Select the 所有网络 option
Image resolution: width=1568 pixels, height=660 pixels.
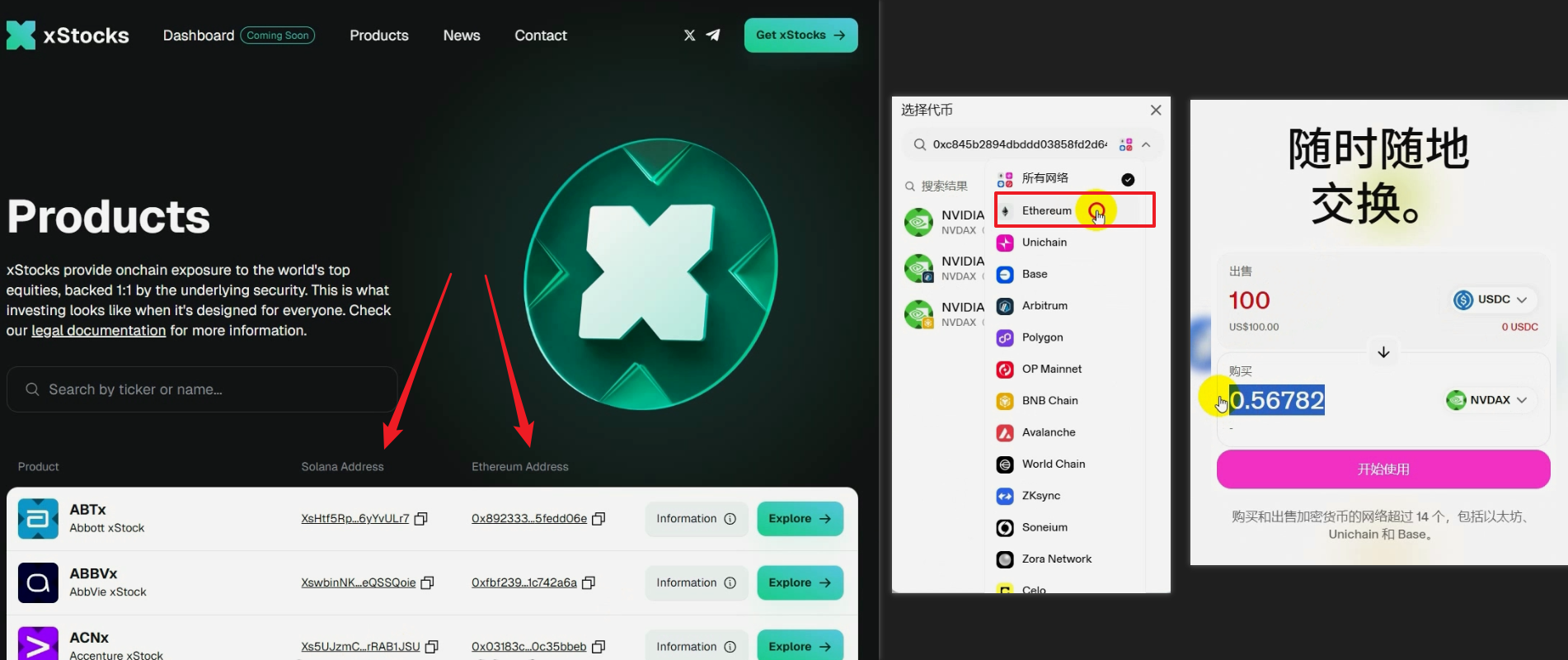1067,179
